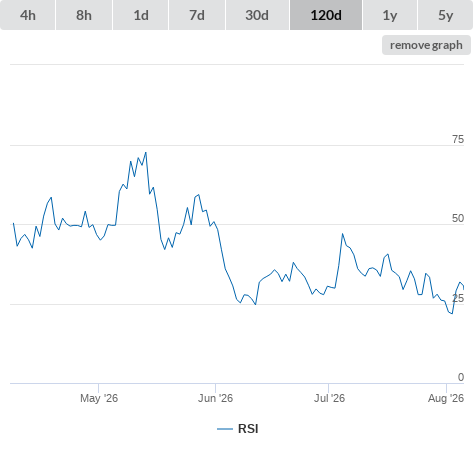
Task: Switch chart to 1y range
Action: [x=390, y=15]
